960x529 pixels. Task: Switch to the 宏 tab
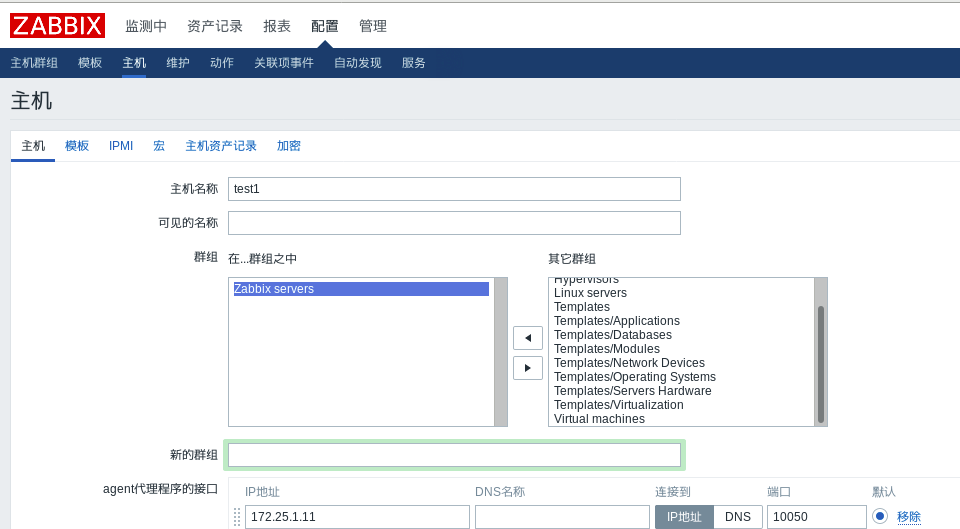[x=159, y=146]
